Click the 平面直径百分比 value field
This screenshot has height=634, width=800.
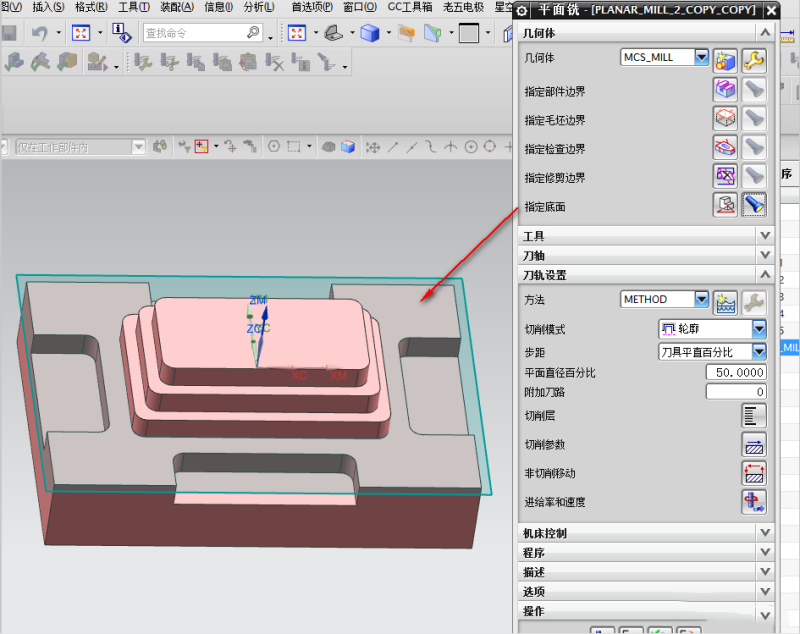735,372
